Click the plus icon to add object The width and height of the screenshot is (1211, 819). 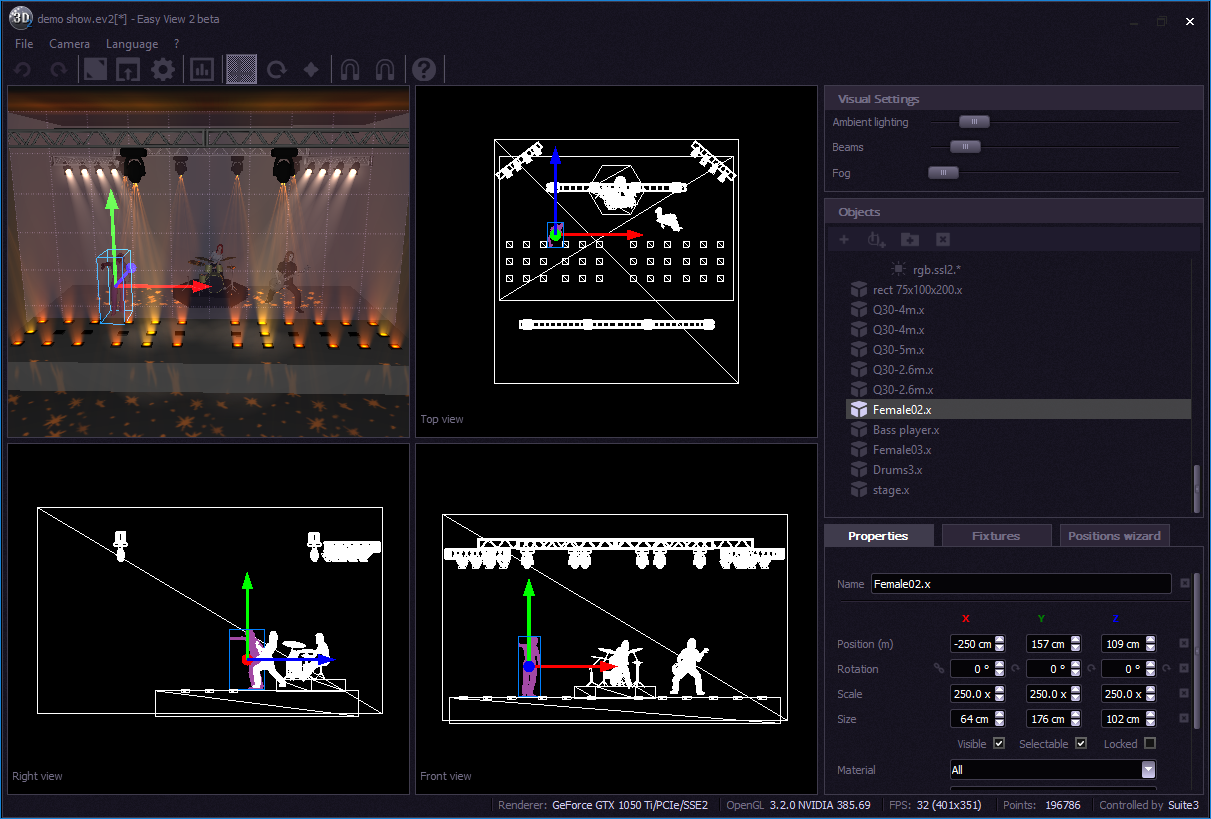844,240
